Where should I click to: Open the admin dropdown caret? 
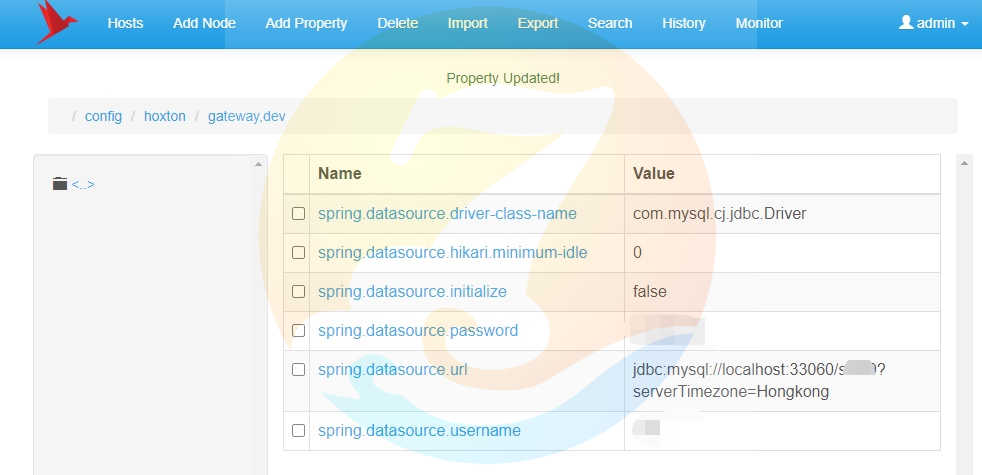pos(964,24)
